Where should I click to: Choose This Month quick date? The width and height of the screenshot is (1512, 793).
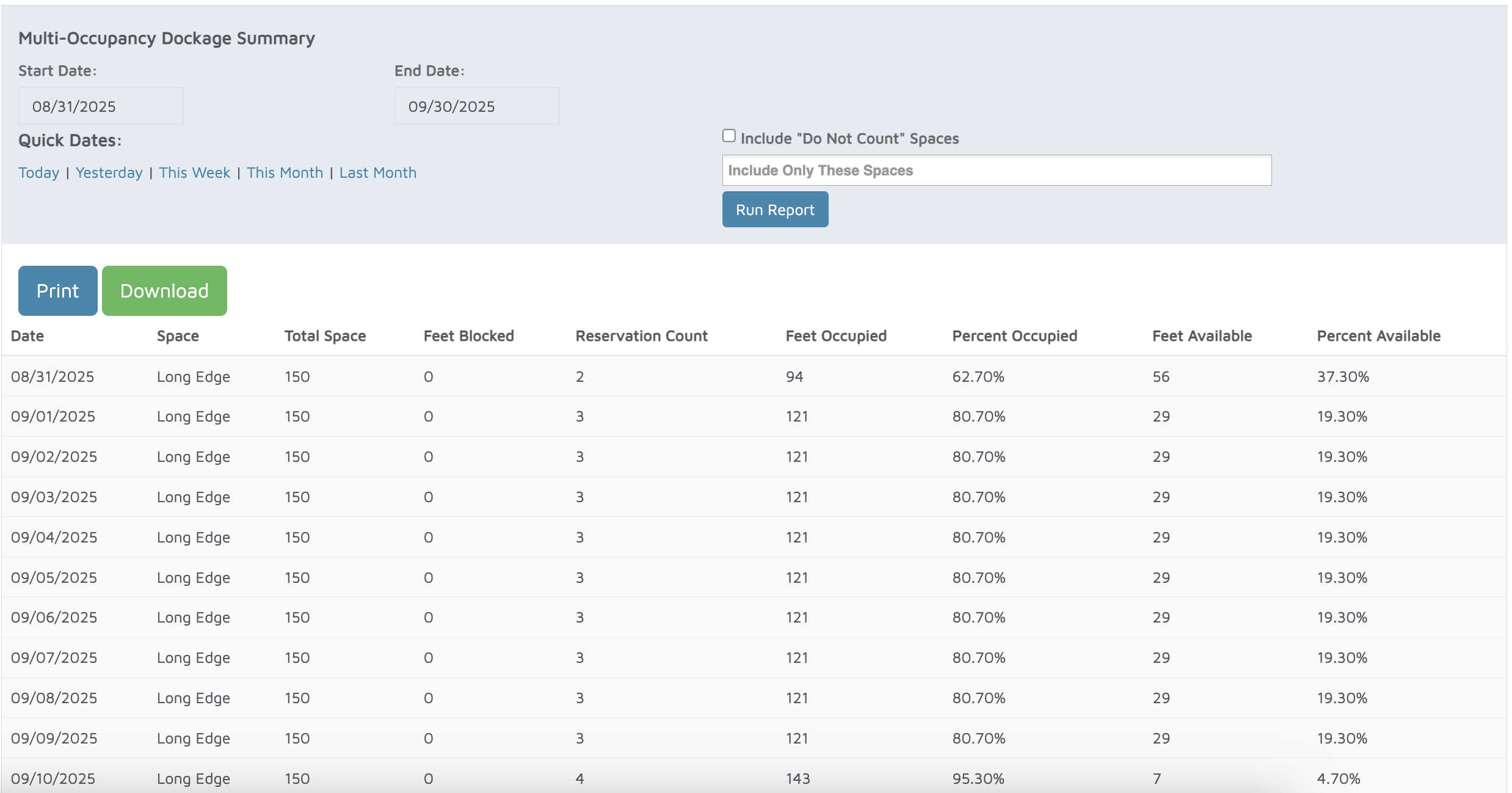coord(285,173)
